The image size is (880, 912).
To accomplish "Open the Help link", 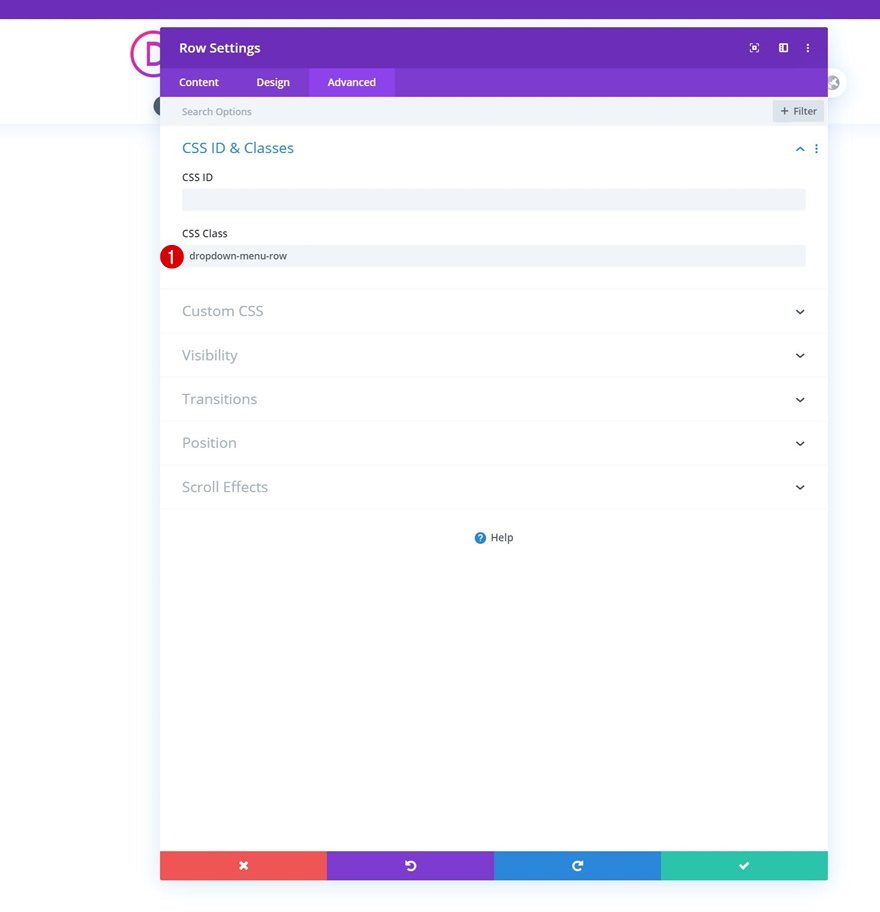I will [493, 537].
